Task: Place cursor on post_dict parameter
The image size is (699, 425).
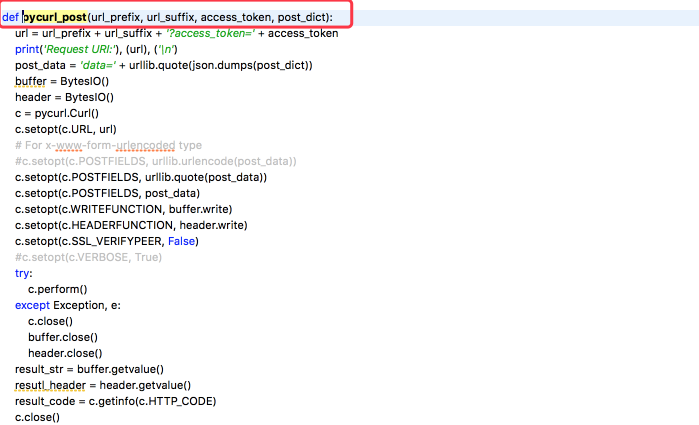Action: pos(302,17)
